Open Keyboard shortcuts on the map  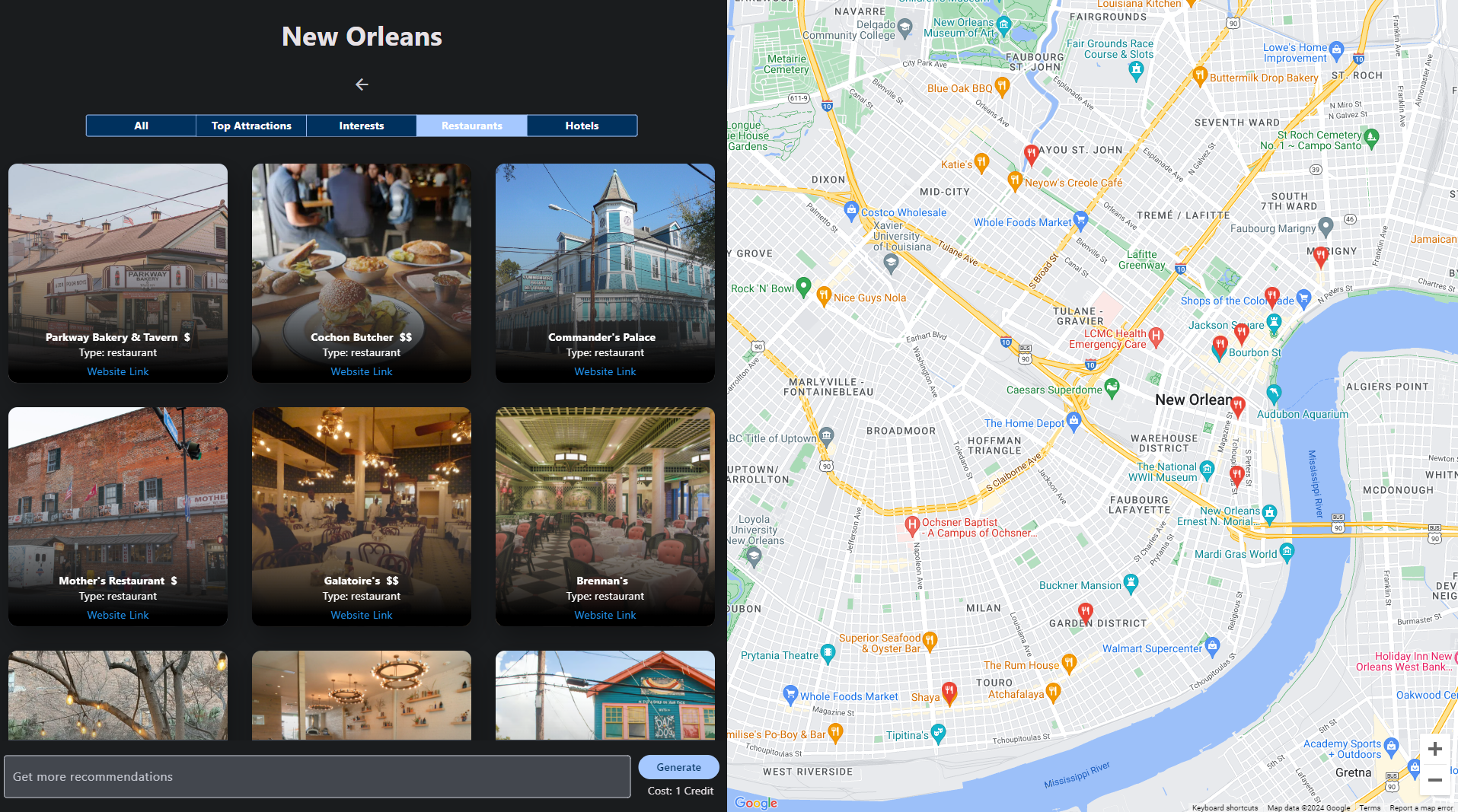[1225, 807]
